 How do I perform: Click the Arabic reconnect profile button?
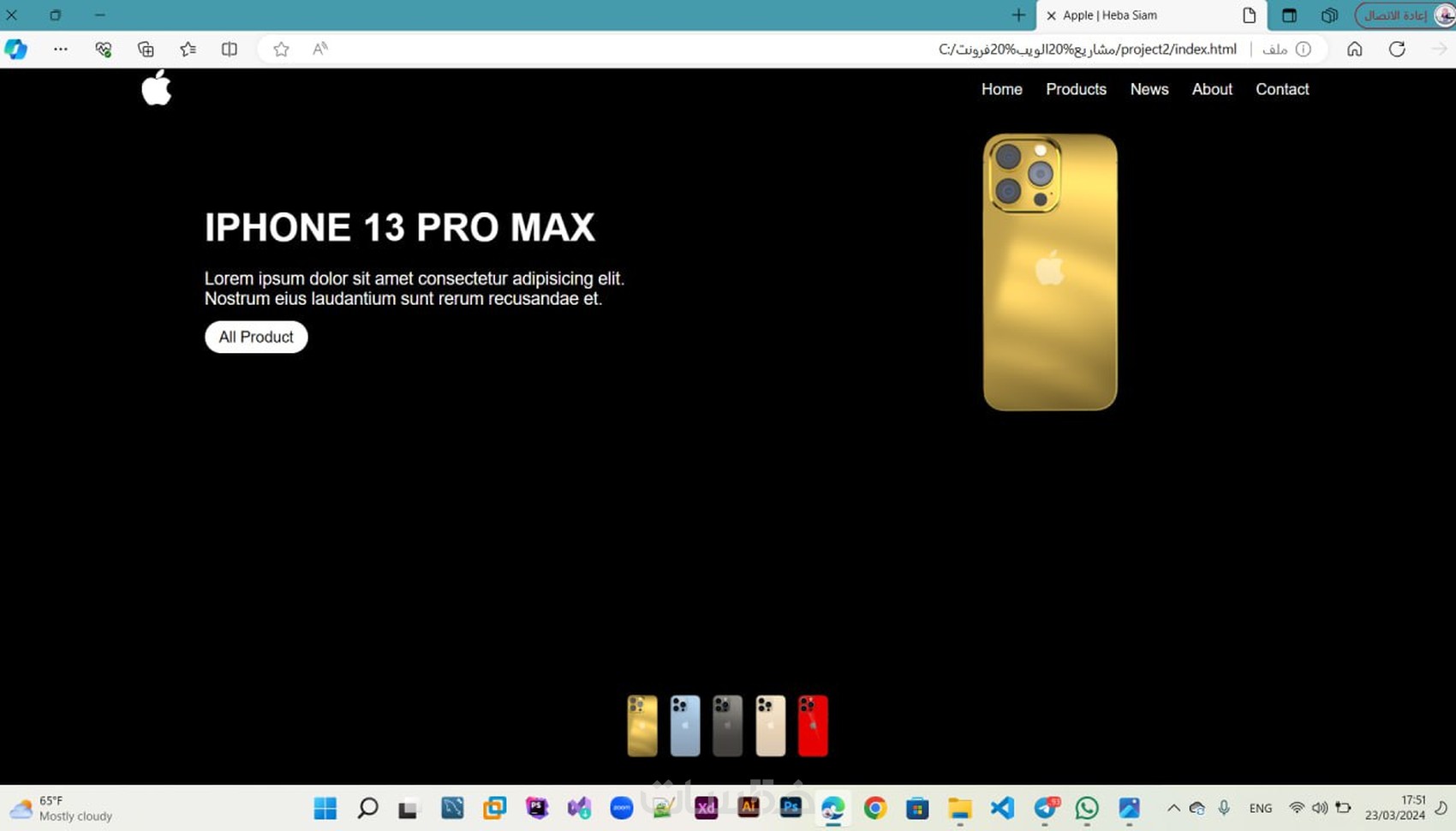[1405, 15]
